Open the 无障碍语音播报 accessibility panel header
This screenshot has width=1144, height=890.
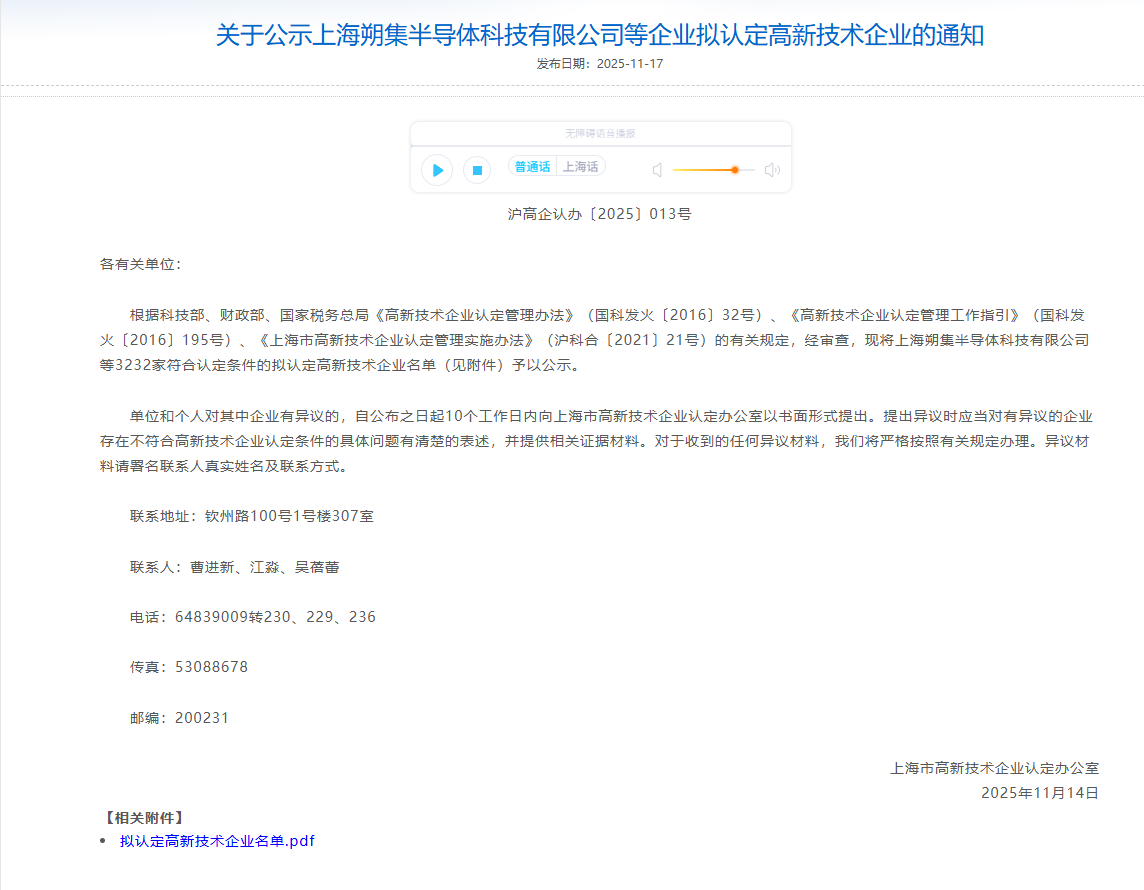coord(599,132)
